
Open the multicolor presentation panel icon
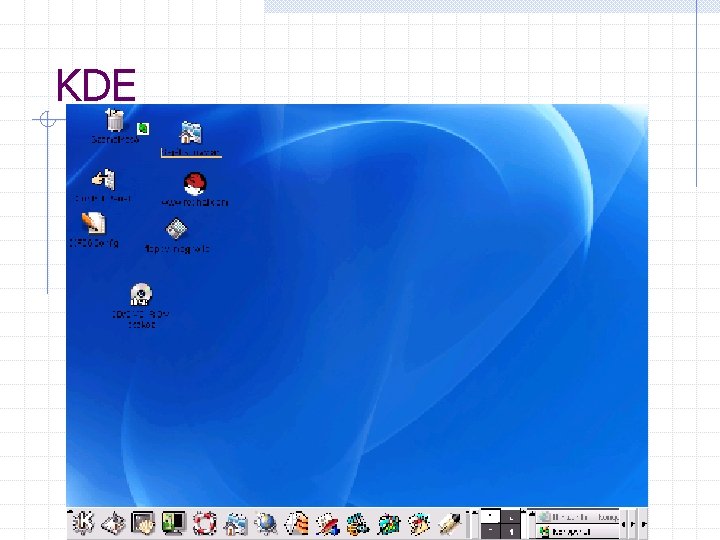[x=419, y=523]
